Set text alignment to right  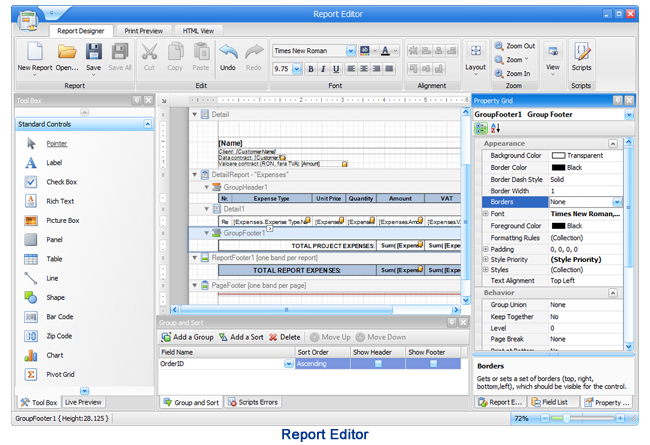coord(376,69)
